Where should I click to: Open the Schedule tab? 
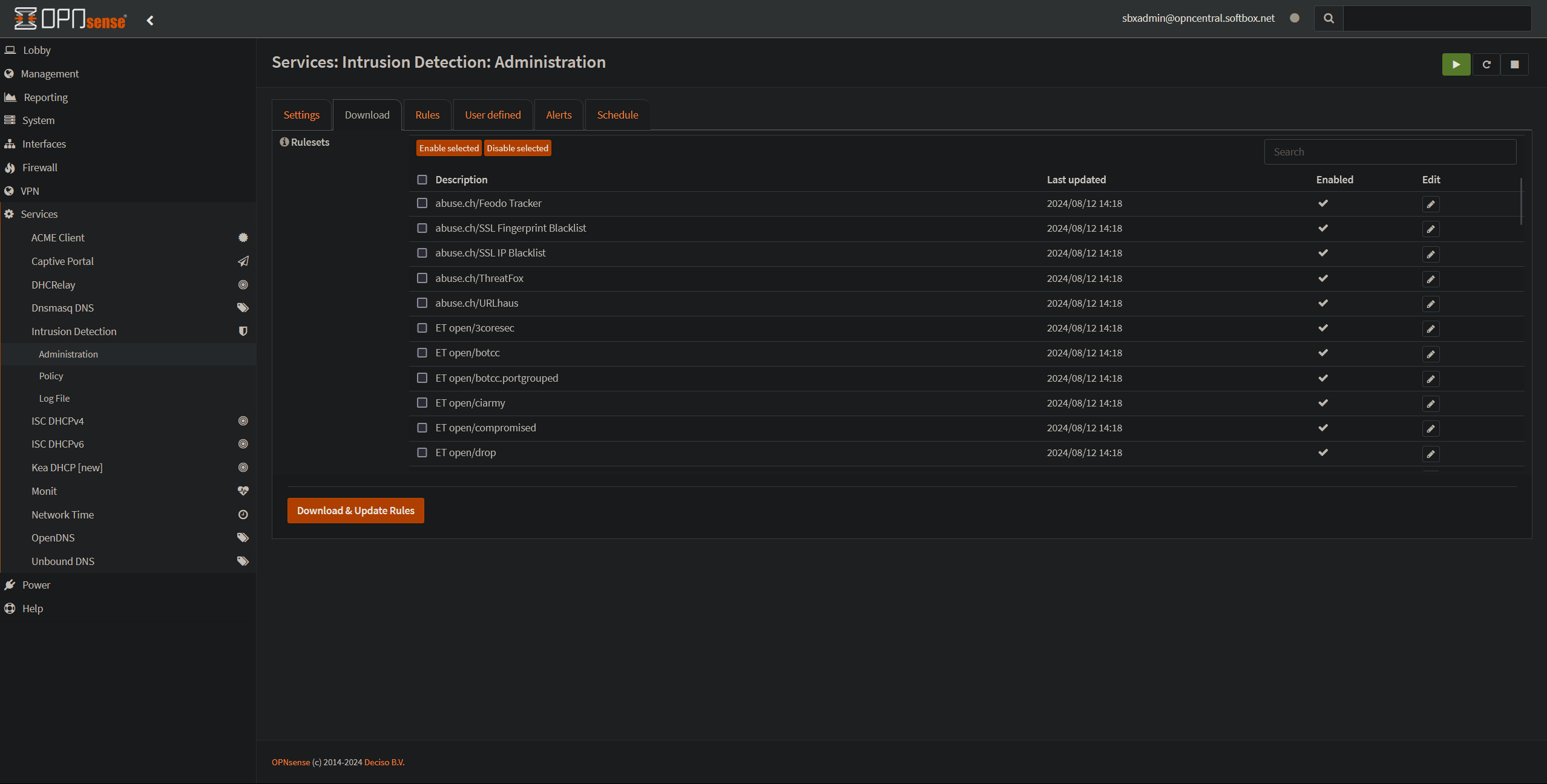[617, 115]
